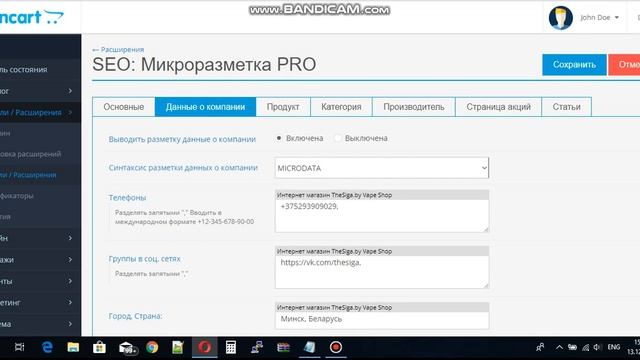Click the blue Сохранить button

tap(574, 64)
